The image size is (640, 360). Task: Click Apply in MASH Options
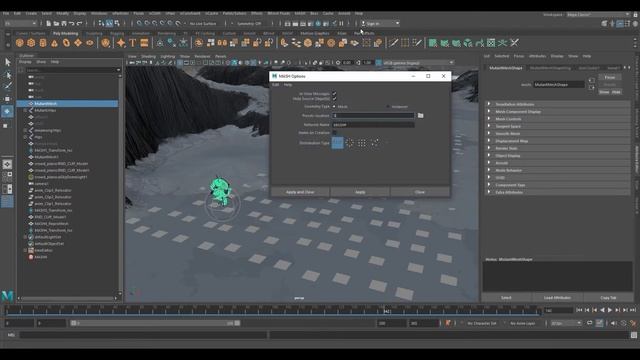click(x=360, y=192)
